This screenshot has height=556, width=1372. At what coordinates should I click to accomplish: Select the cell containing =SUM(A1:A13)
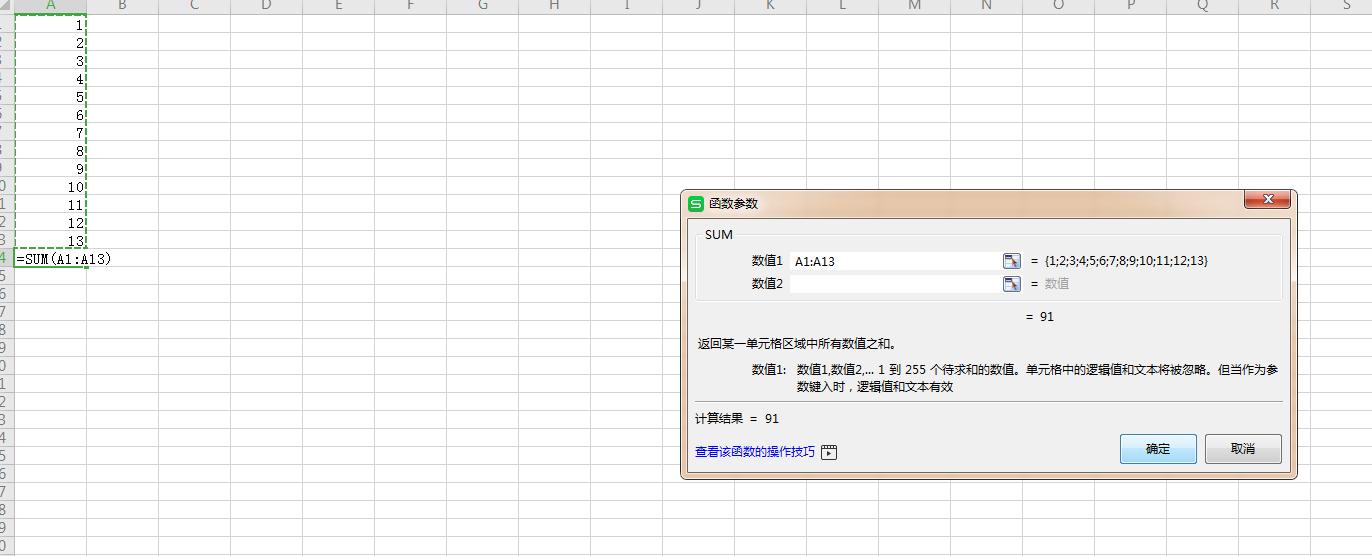(51, 259)
